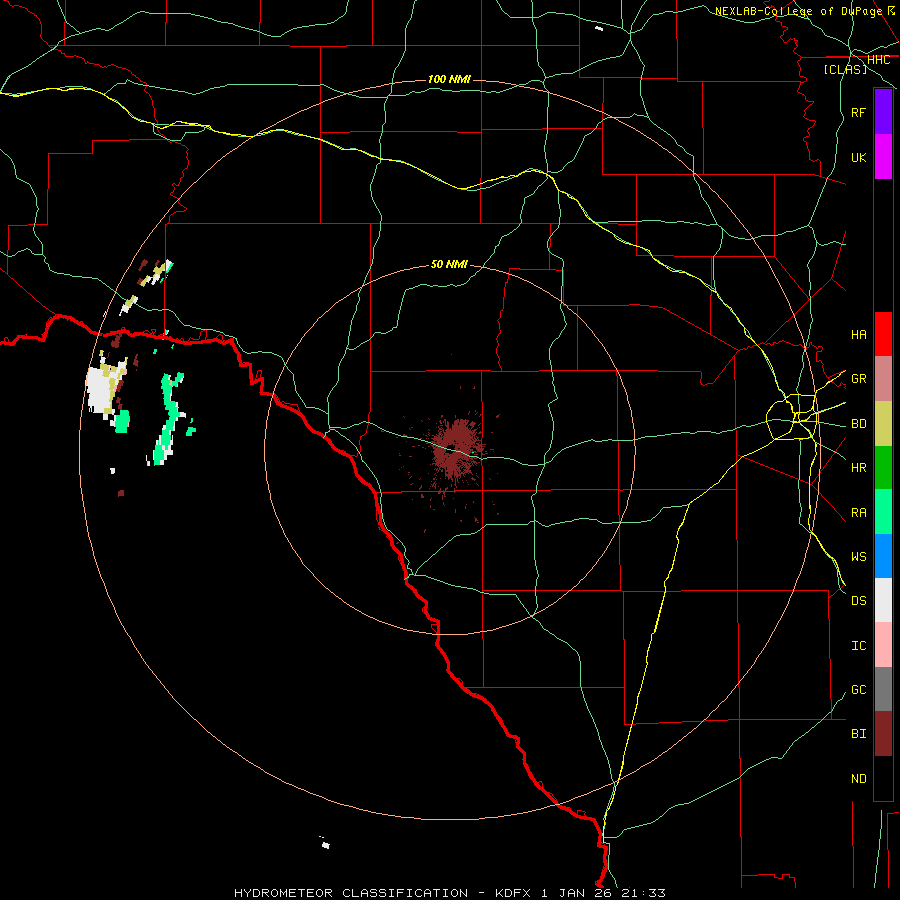Screen dimensions: 900x900
Task: Click the magenta UK legend color swatch
Action: pyautogui.click(x=883, y=157)
